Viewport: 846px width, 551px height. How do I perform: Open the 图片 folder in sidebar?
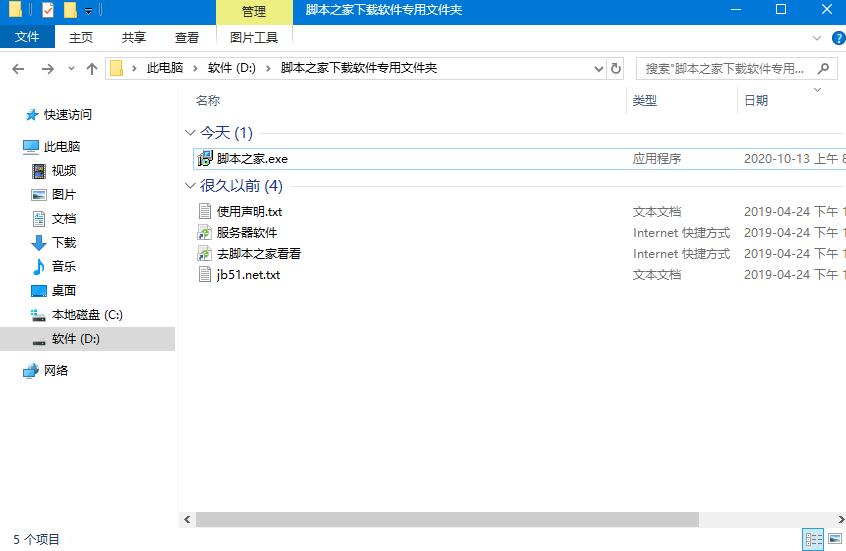[64, 194]
